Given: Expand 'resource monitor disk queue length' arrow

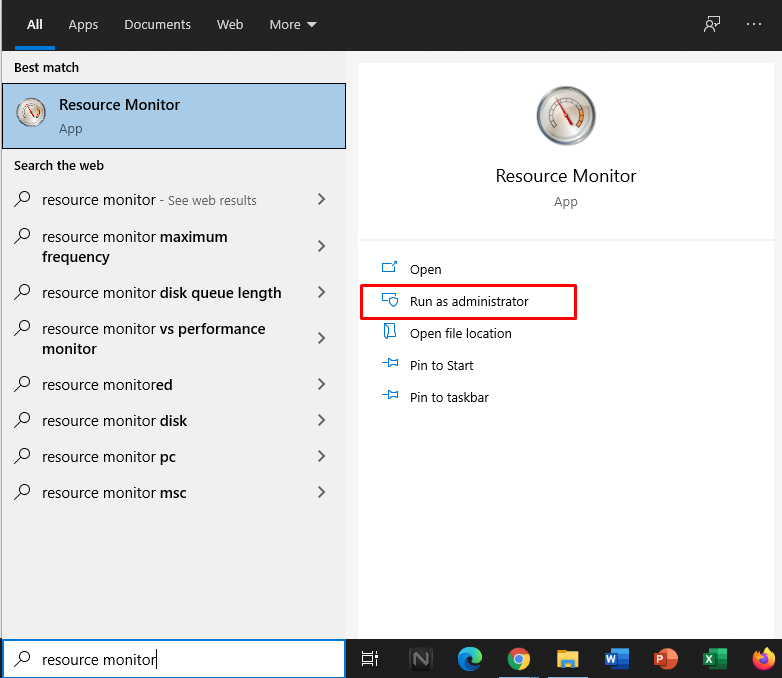Looking at the screenshot, I should tap(322, 292).
